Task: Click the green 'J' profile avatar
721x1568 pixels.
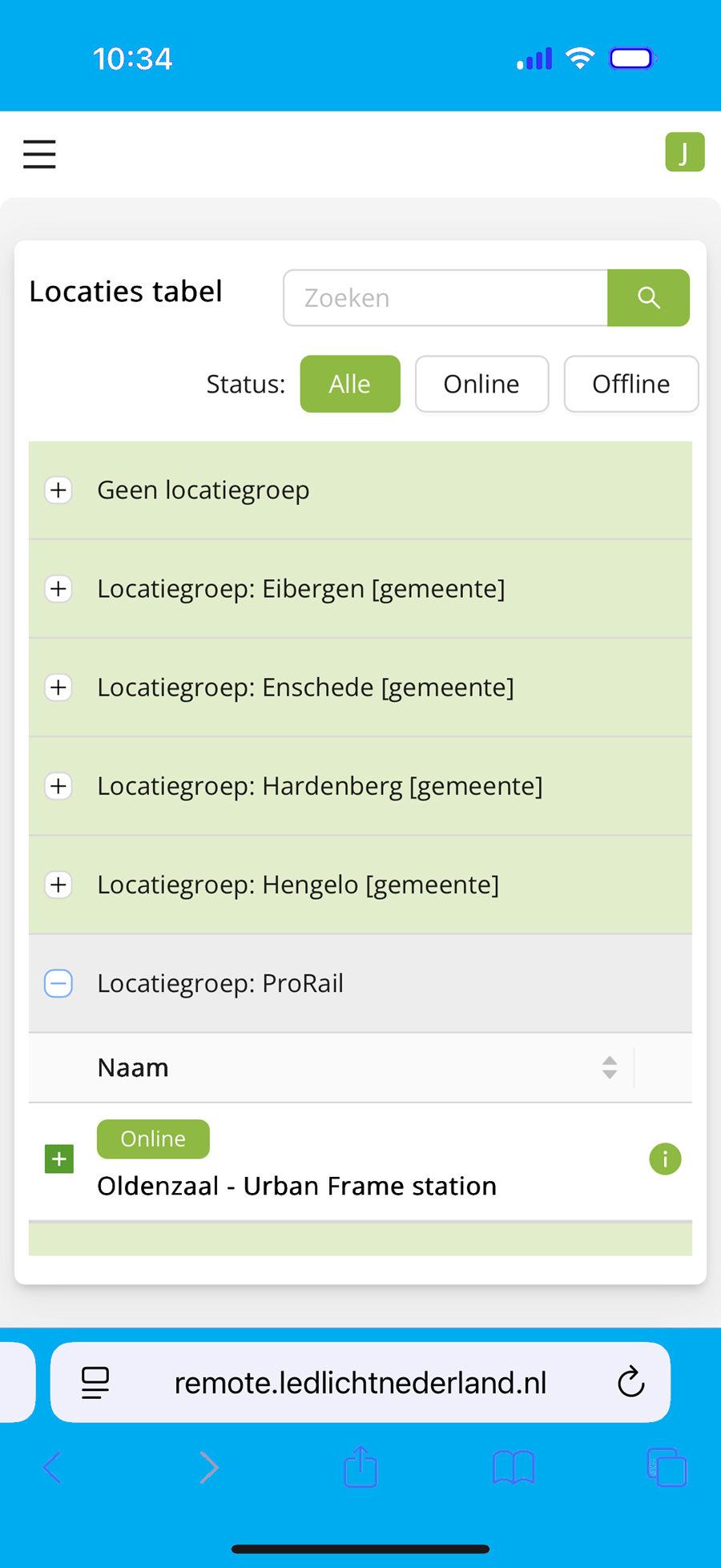Action: pos(685,151)
